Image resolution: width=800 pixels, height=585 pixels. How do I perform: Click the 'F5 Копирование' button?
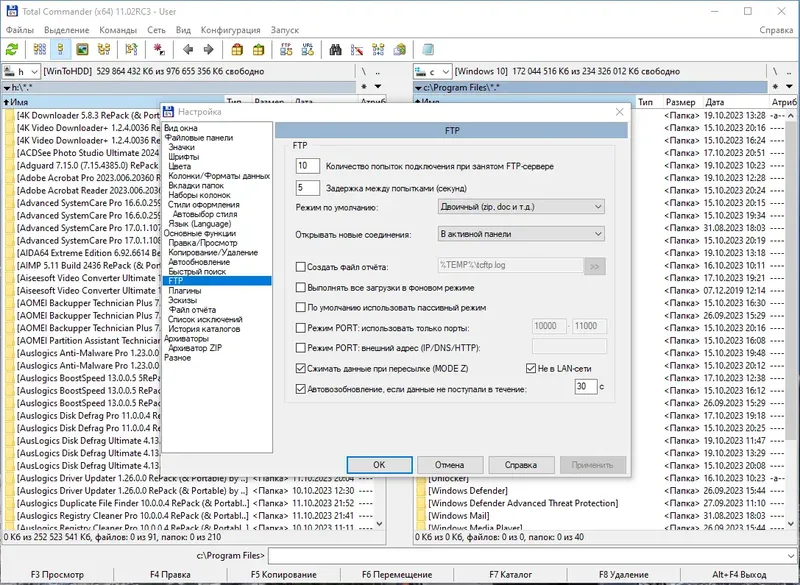[x=284, y=575]
